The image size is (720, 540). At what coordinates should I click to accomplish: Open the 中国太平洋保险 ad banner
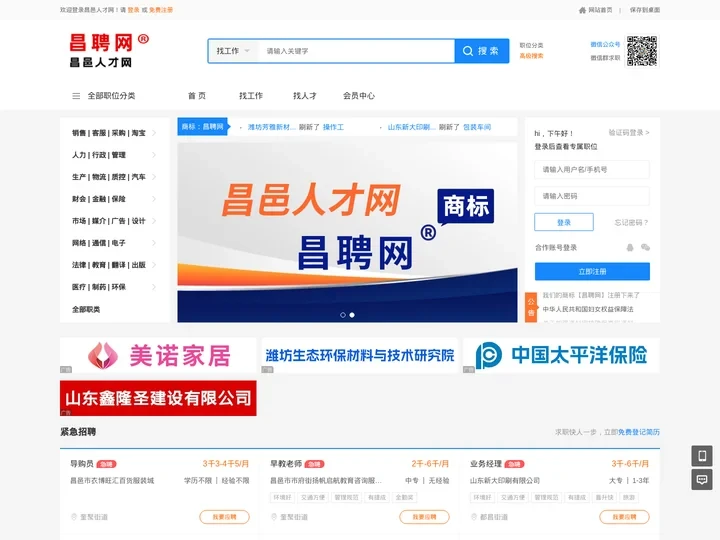click(x=561, y=355)
